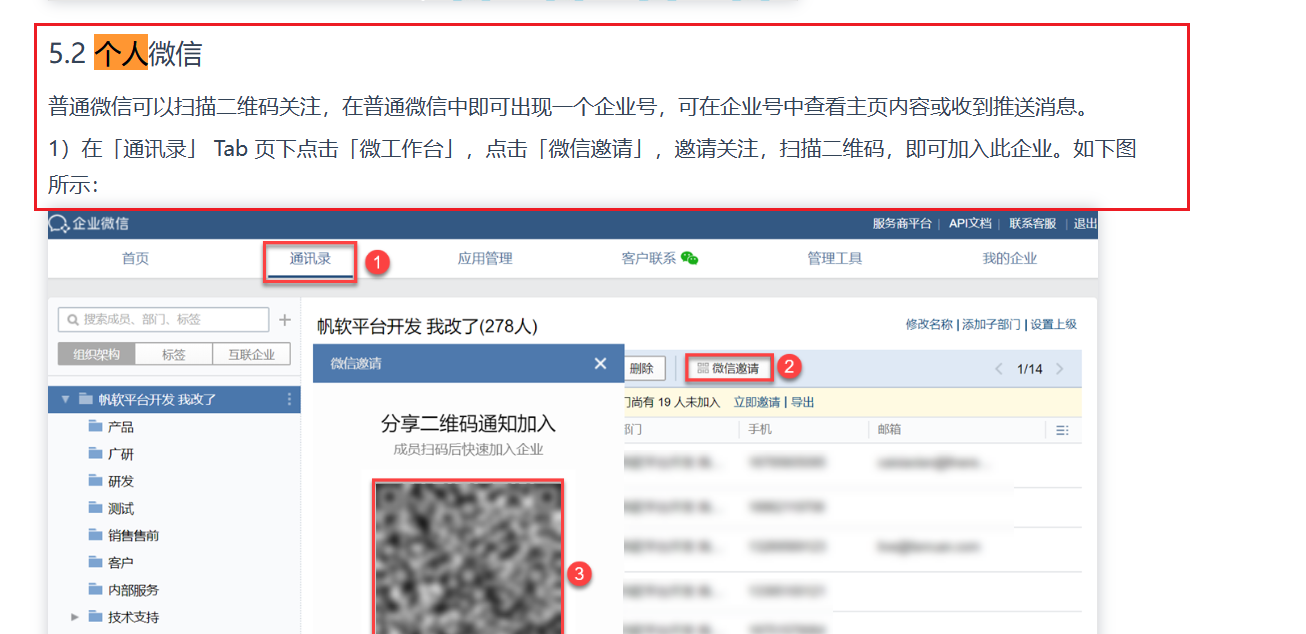Image resolution: width=1306 pixels, height=634 pixels.
Task: Click the 企业微信 logo in the header
Action: tap(89, 223)
